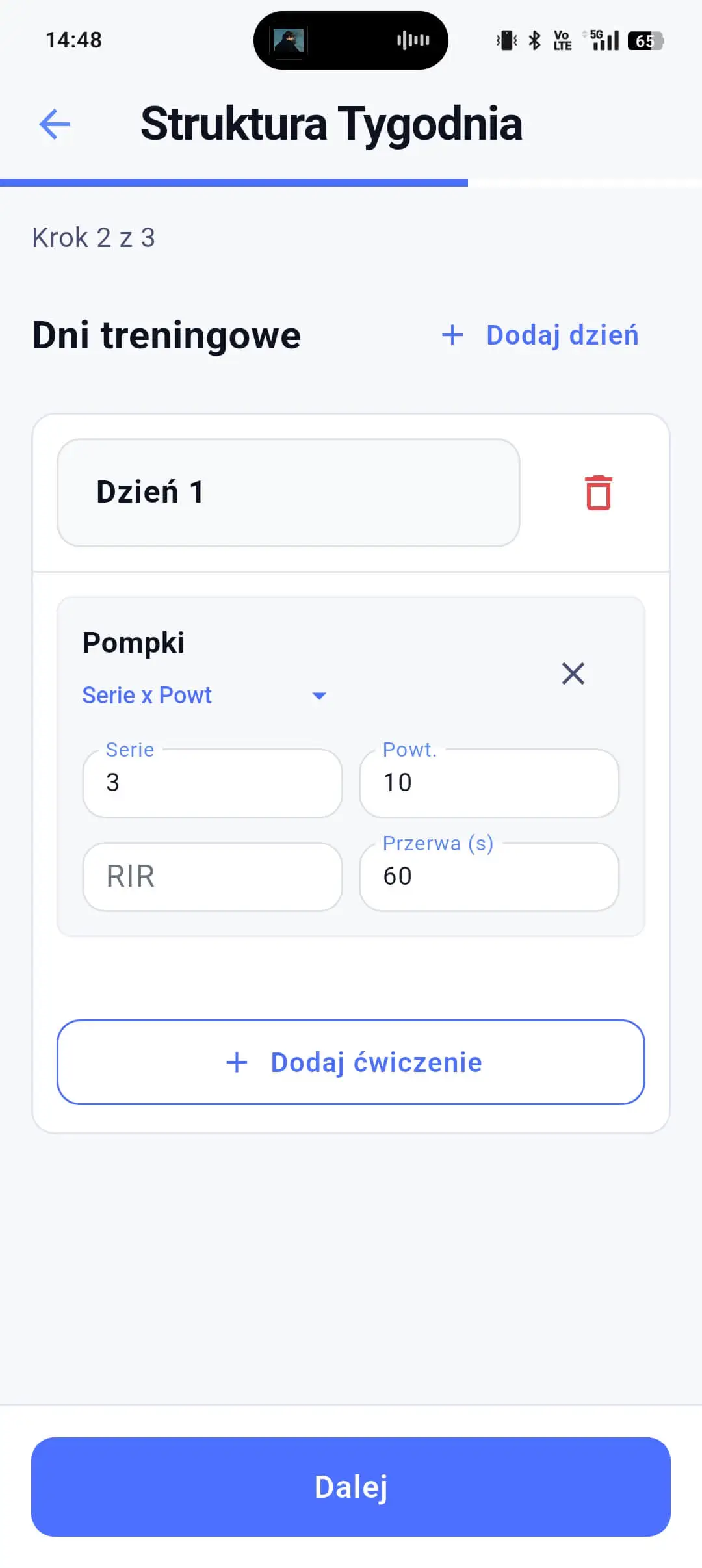The width and height of the screenshot is (702, 1568).
Task: Tap the Bluetooth status icon
Action: click(534, 40)
